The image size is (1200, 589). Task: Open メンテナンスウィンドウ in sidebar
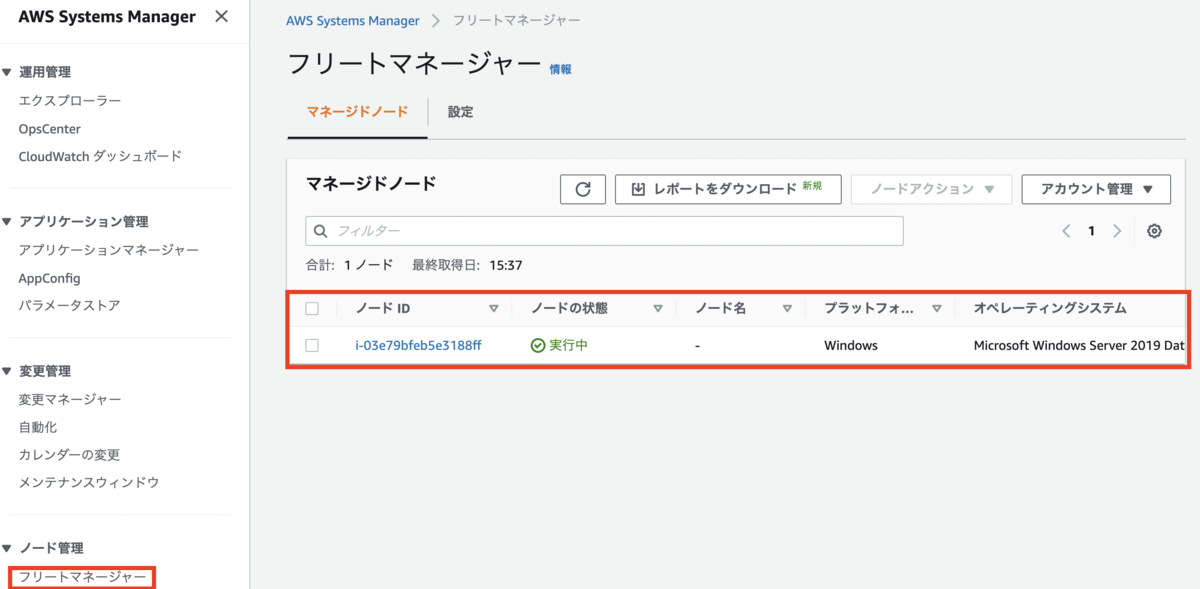click(89, 482)
